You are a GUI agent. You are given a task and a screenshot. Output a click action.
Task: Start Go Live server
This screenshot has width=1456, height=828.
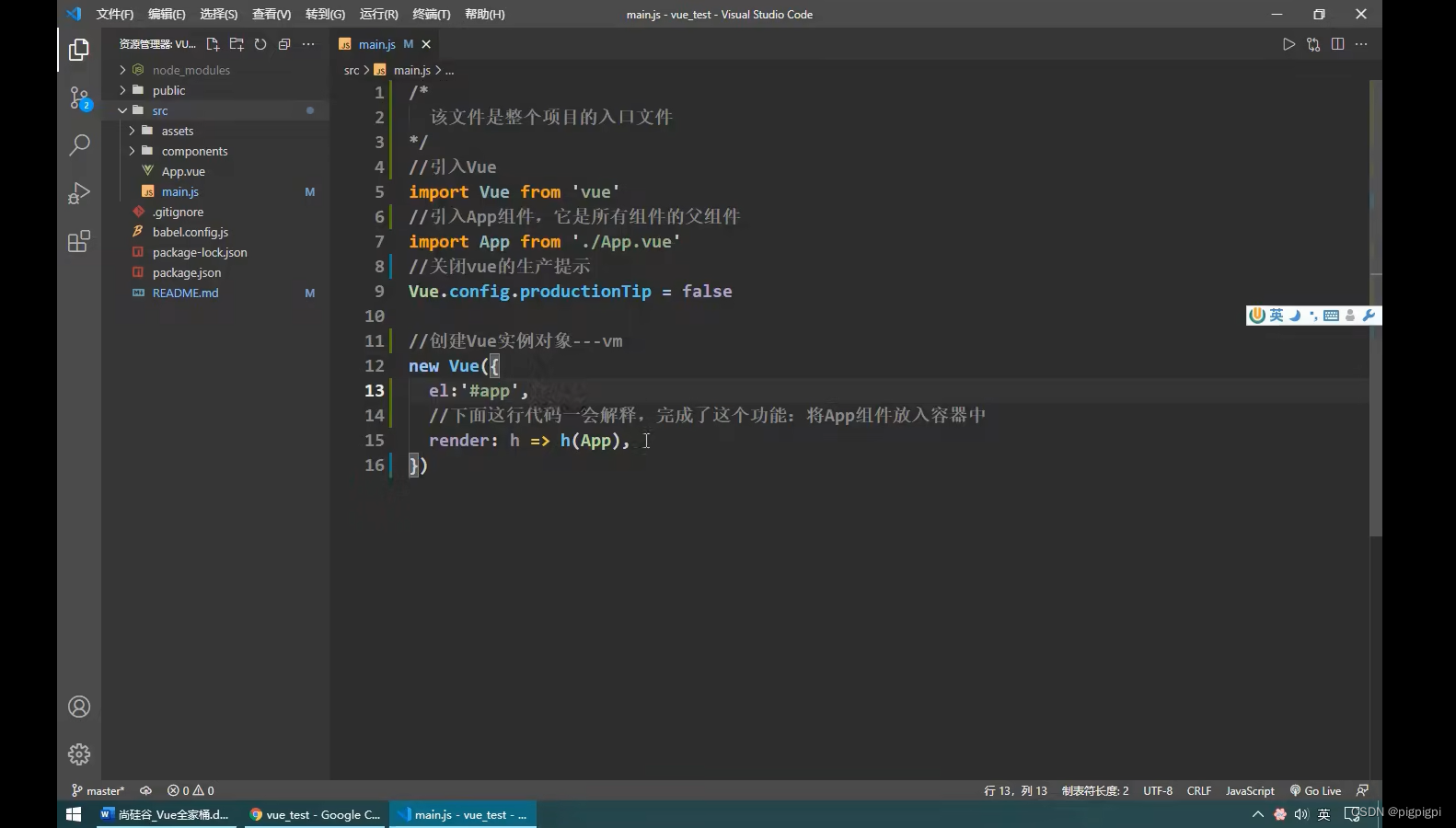click(1315, 791)
